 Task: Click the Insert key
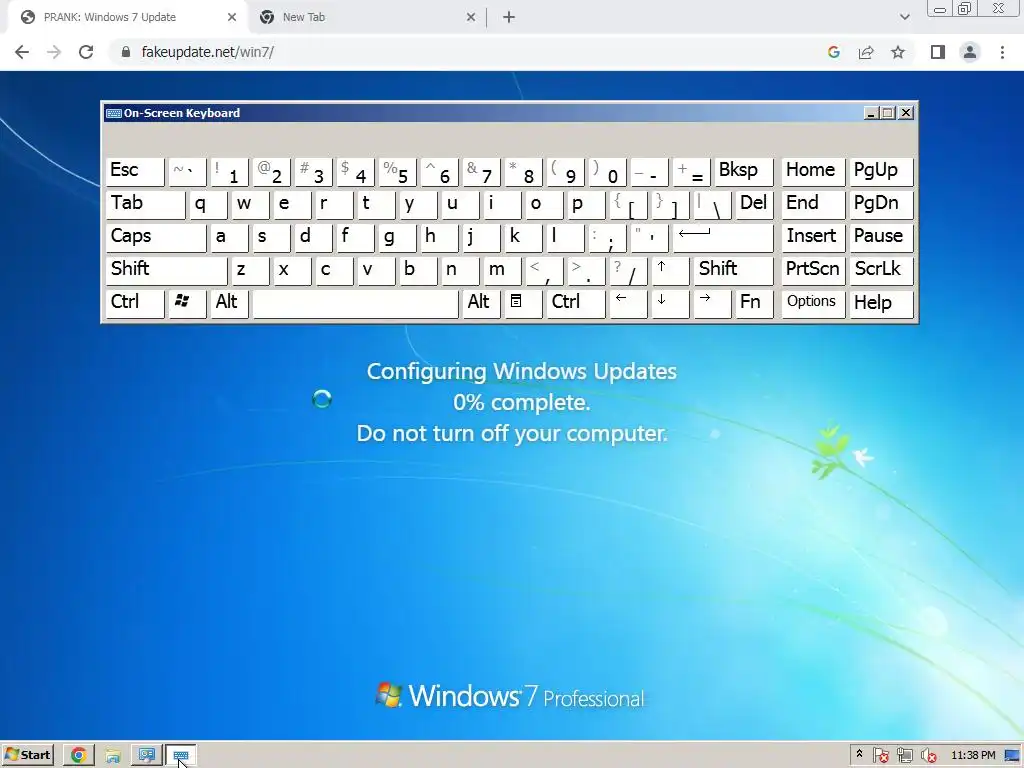point(813,238)
